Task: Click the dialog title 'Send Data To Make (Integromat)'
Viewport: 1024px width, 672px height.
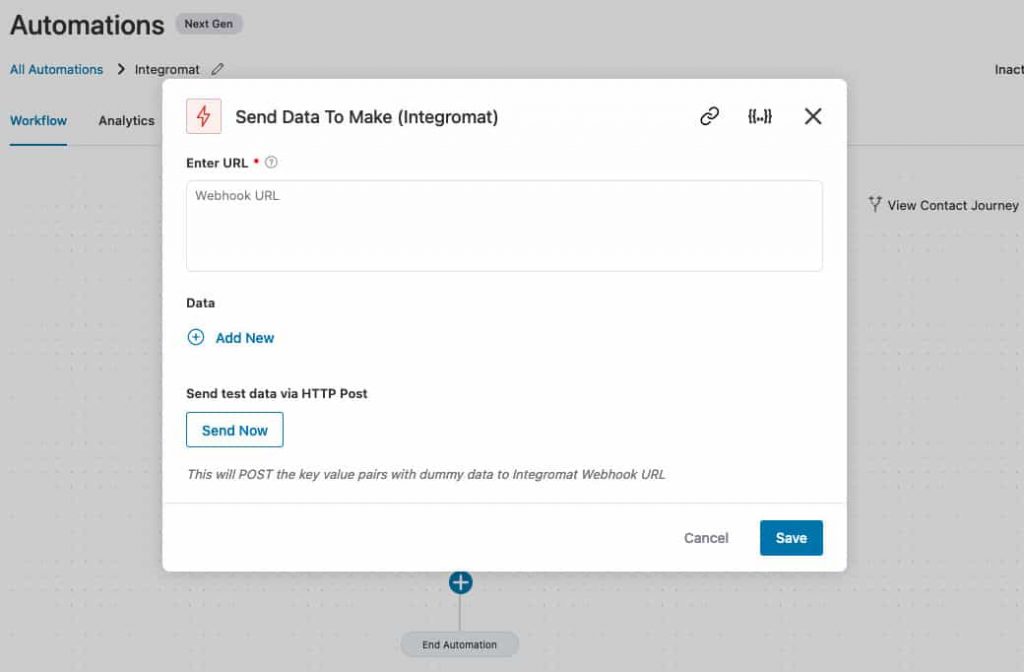Action: pos(366,117)
